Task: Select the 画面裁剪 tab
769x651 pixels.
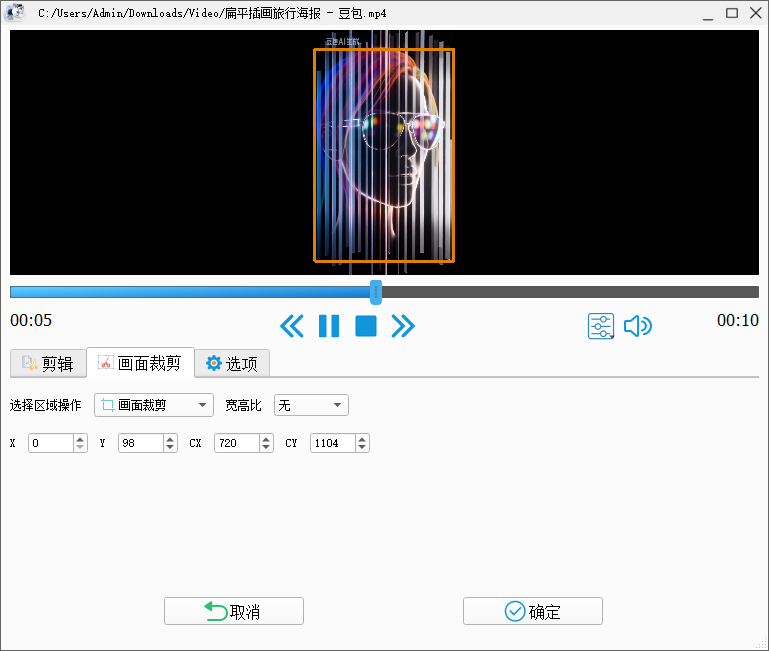Action: (140, 363)
